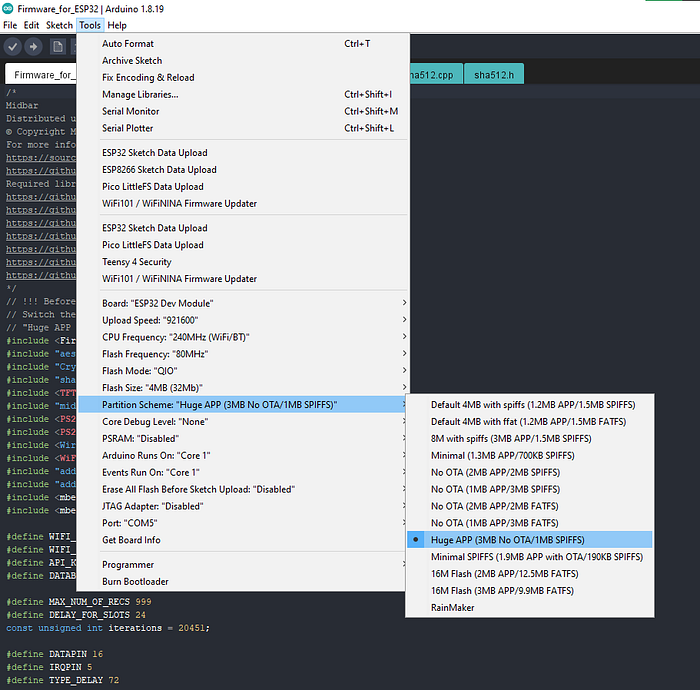This screenshot has width=700, height=690.
Task: Select No OTA (2MB APP/2MB FATFS)
Action: [530, 507]
